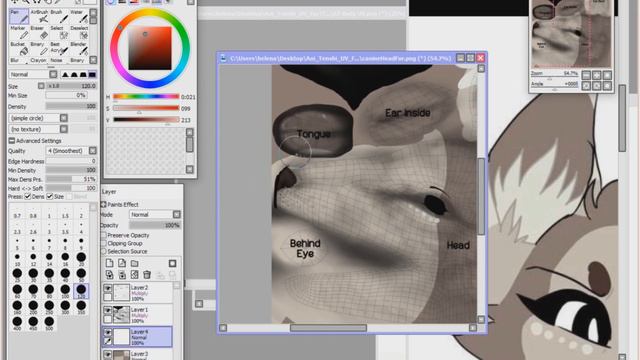Hide Layer4 using its eye icon

click(108, 332)
